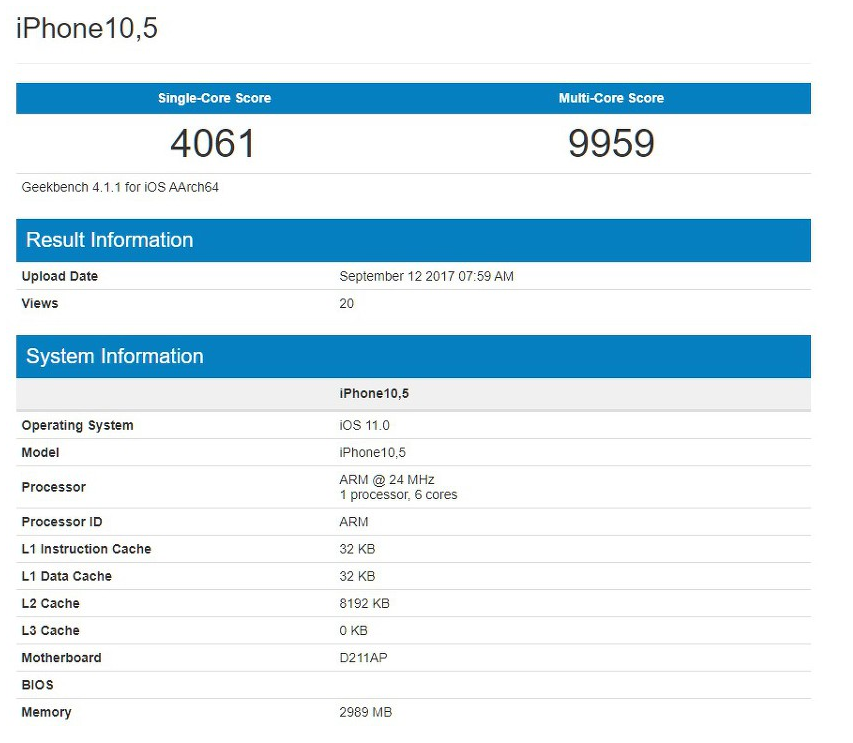The width and height of the screenshot is (853, 743).
Task: Click the System Information section header
Action: (x=115, y=356)
